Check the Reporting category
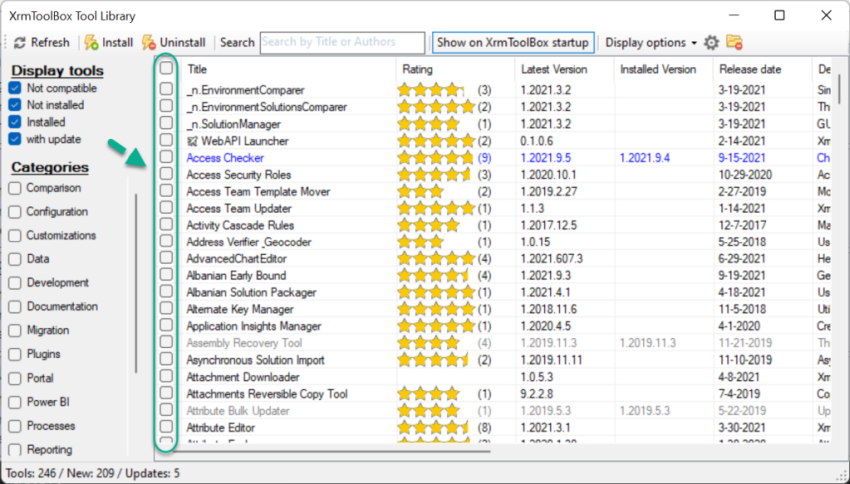This screenshot has height=484, width=850. [x=15, y=450]
